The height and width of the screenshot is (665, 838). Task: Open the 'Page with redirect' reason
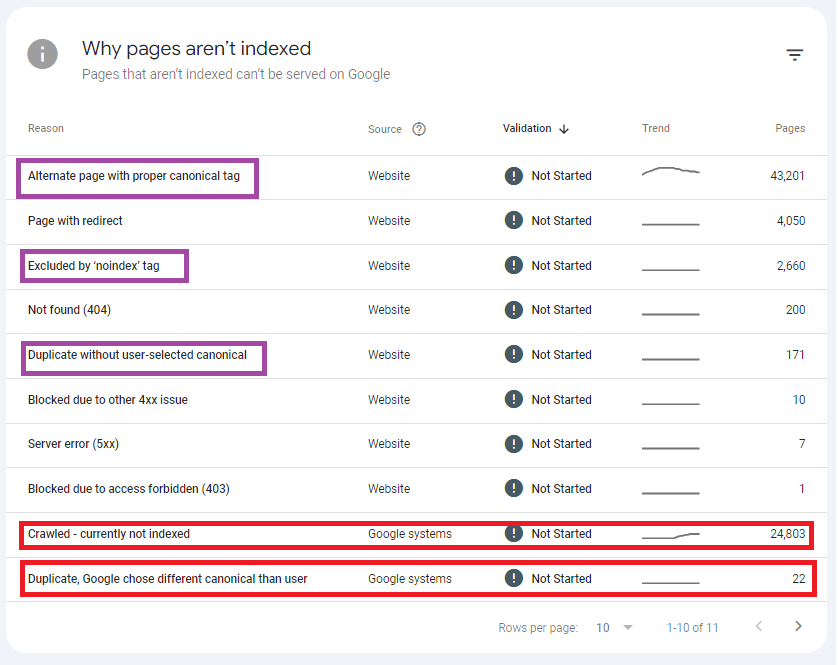click(x=75, y=221)
